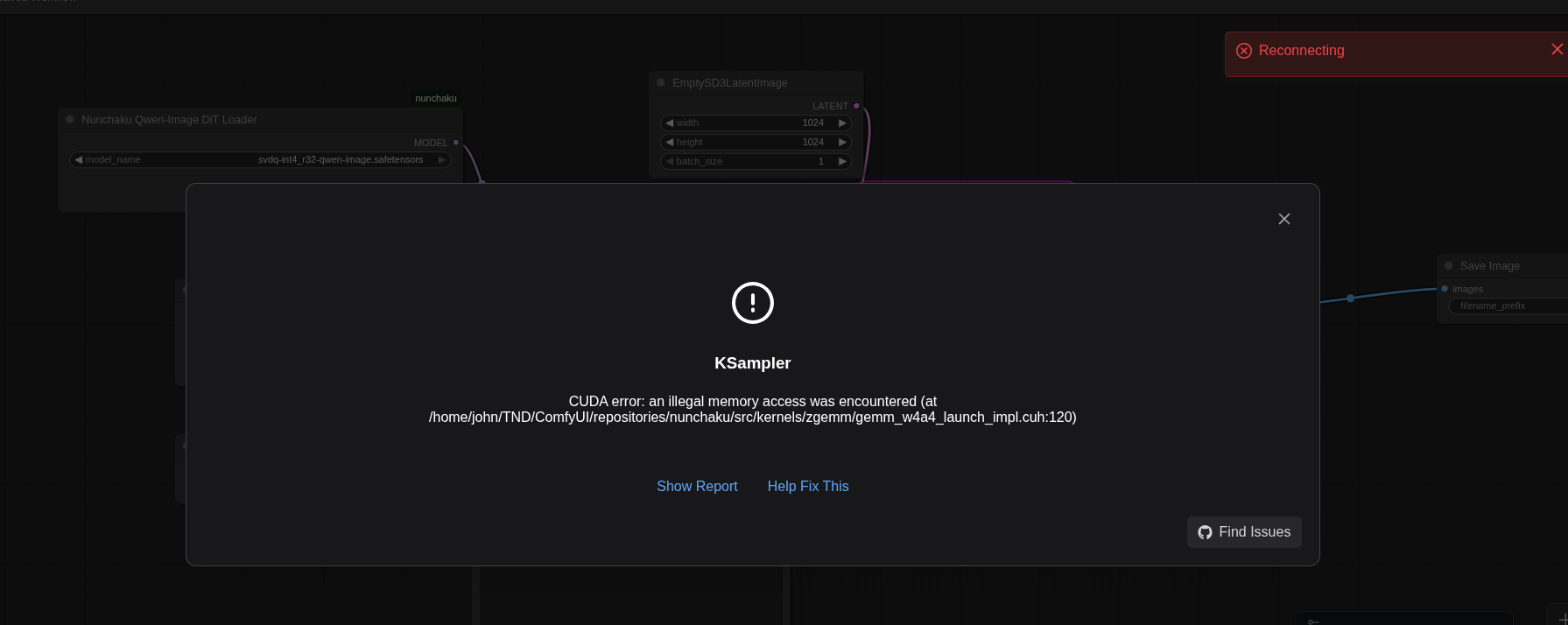
Task: Collapse the Nunchaku Qwen-Image DiT Loader dot
Action: tap(70, 120)
